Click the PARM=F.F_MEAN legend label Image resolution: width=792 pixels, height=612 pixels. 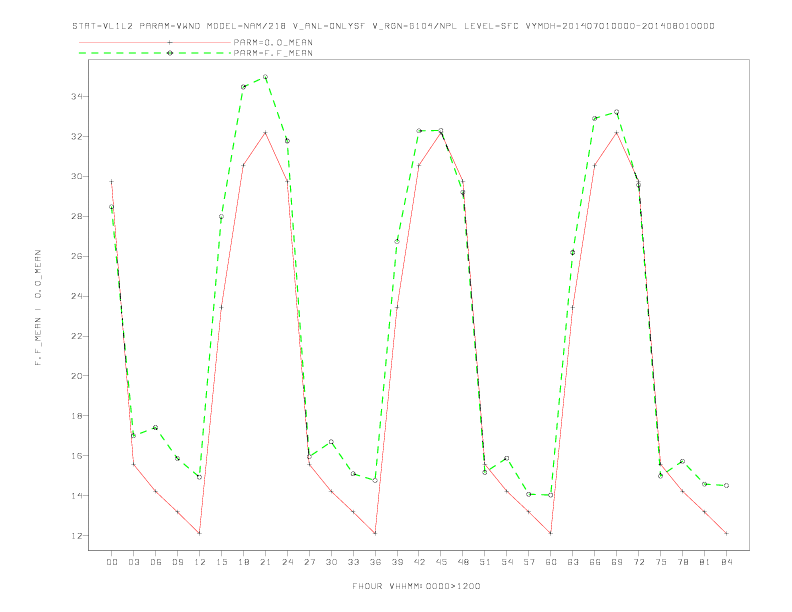pos(273,53)
